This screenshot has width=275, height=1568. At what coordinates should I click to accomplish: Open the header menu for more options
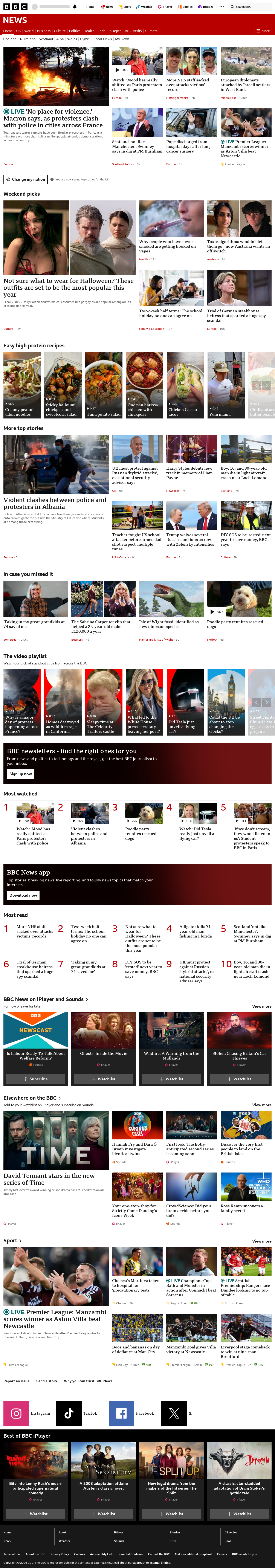click(x=222, y=7)
